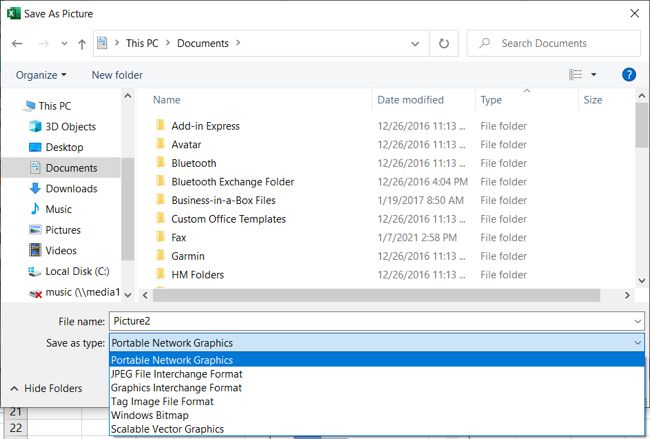
Task: Choose JPEG File Interchange Format
Action: (176, 374)
